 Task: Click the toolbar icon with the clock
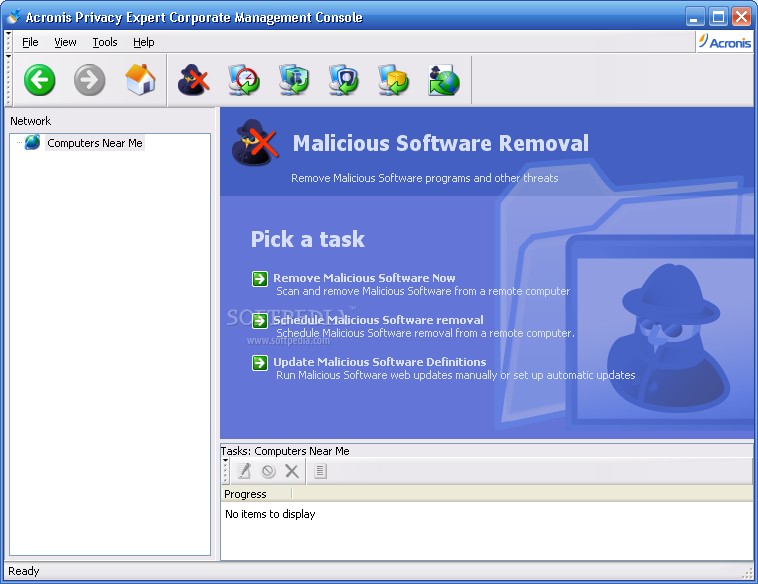click(244, 80)
